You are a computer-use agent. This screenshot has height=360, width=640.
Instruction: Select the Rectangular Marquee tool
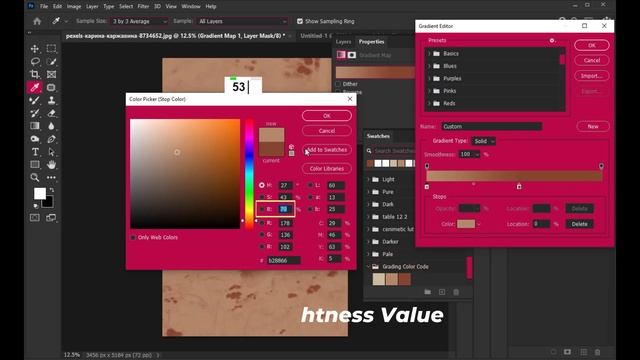pos(51,49)
